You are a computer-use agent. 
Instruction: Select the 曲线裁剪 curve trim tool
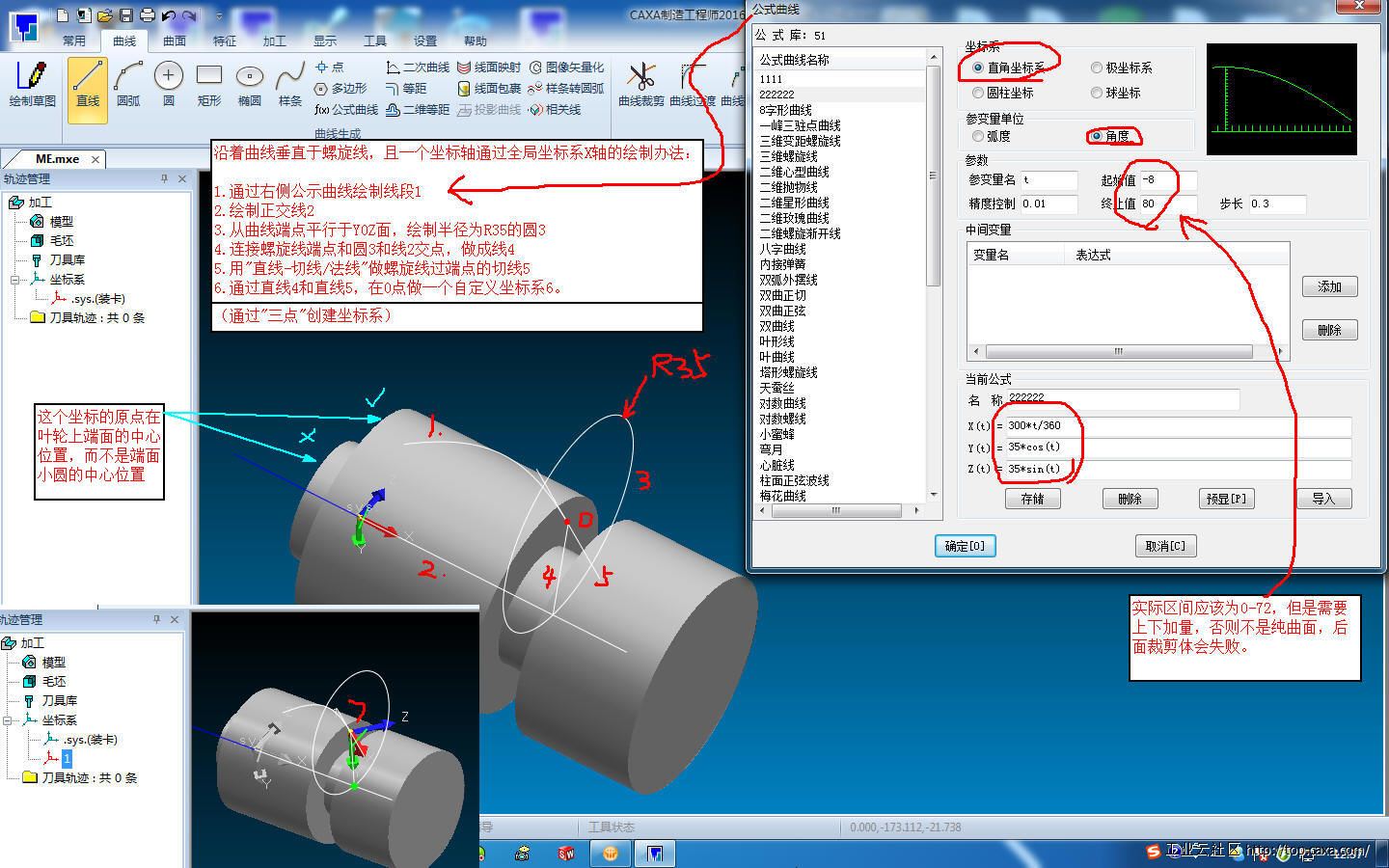(641, 83)
